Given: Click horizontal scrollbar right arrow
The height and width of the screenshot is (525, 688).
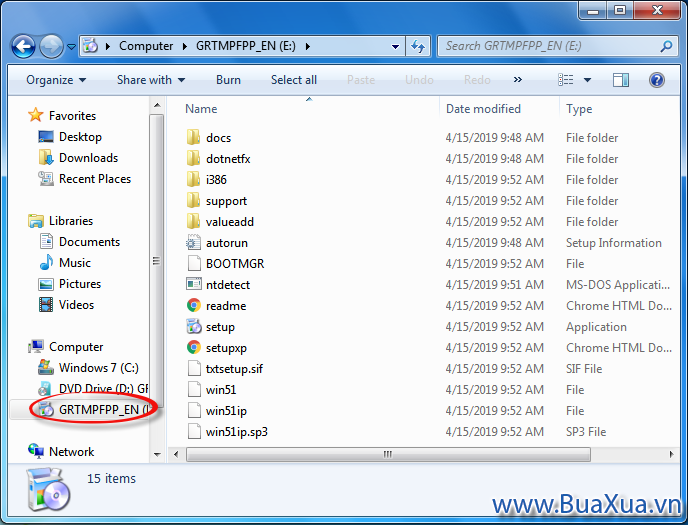Looking at the screenshot, I should 671,454.
